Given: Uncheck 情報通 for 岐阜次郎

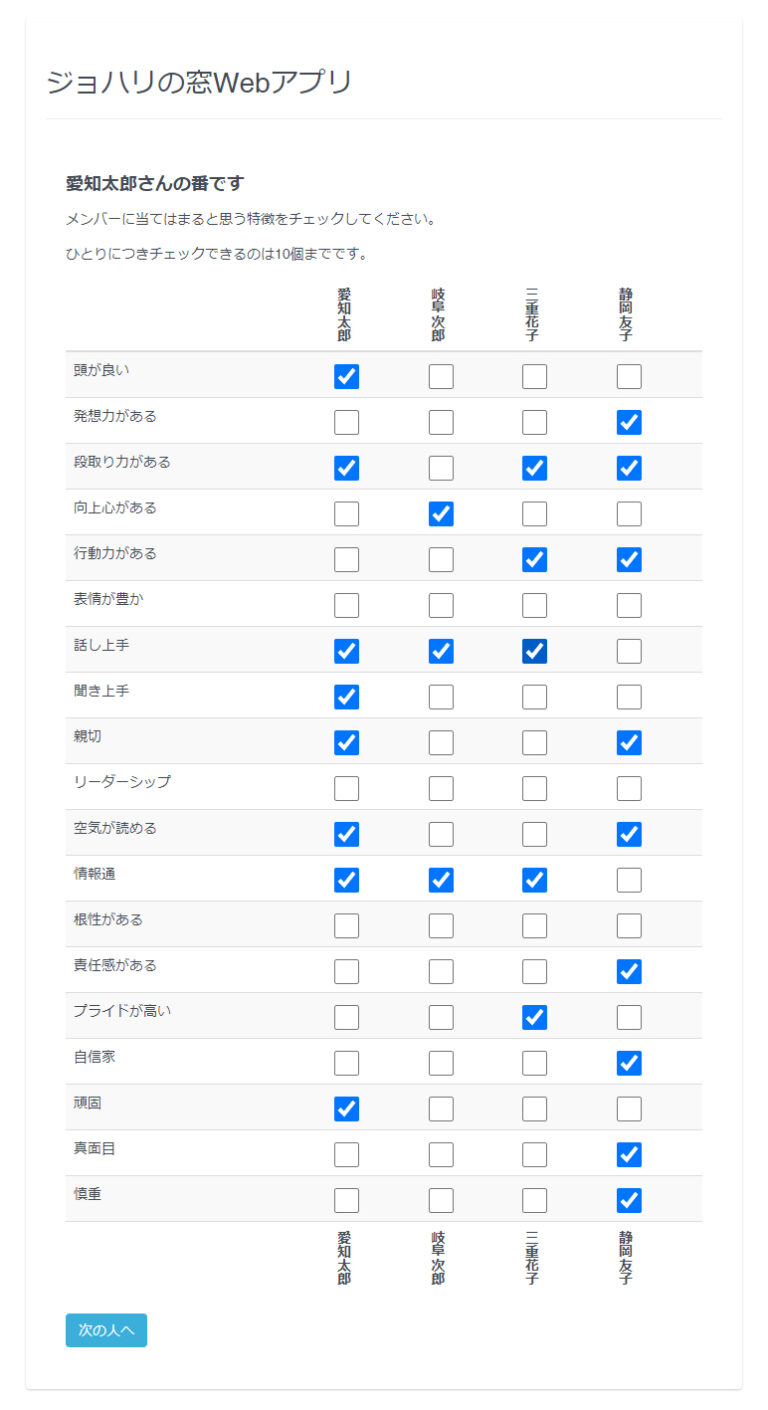Looking at the screenshot, I should 441,880.
